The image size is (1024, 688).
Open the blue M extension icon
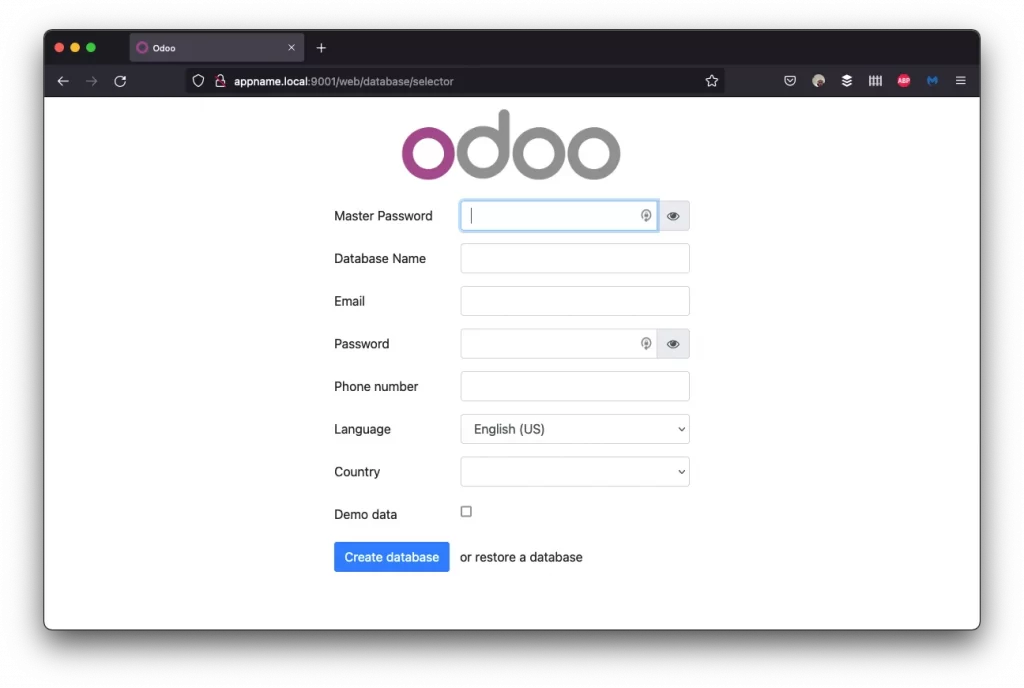[932, 81]
